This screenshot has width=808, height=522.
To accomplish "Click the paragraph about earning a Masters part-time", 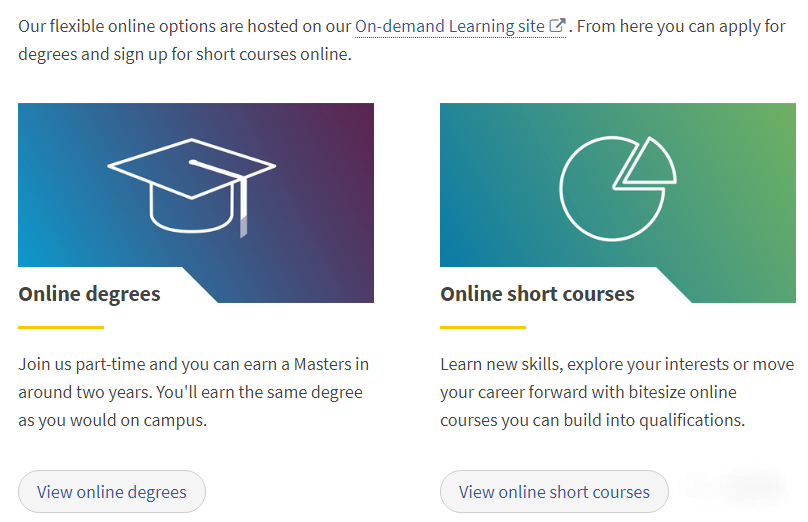I will [x=193, y=392].
